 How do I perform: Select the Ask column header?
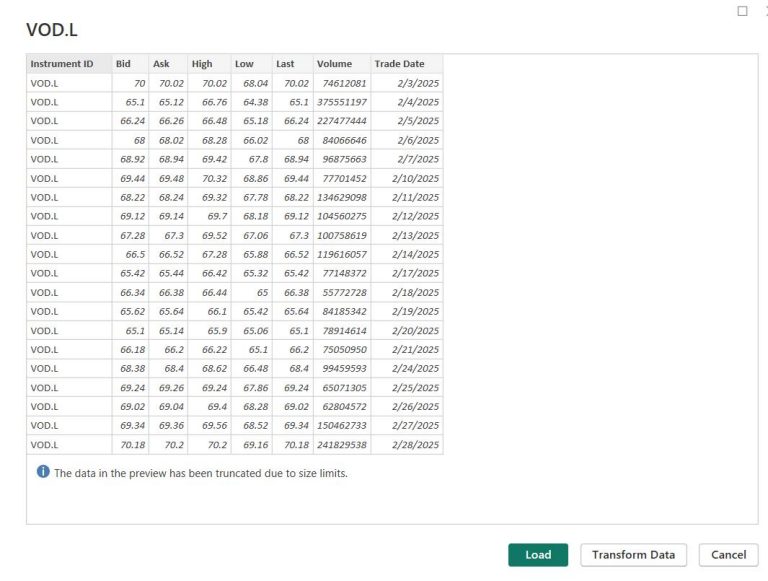coord(168,64)
